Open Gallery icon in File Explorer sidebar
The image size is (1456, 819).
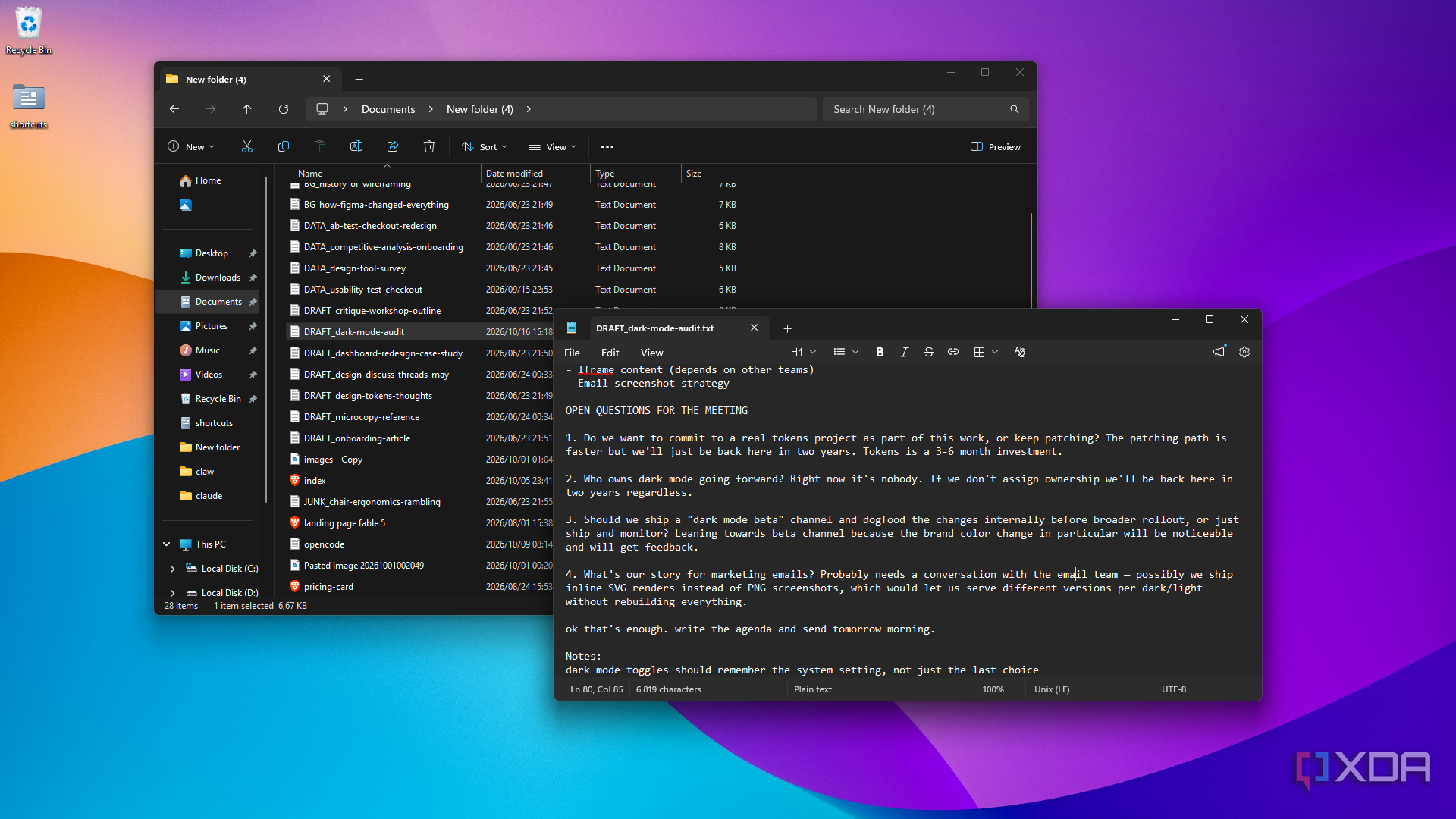(186, 205)
